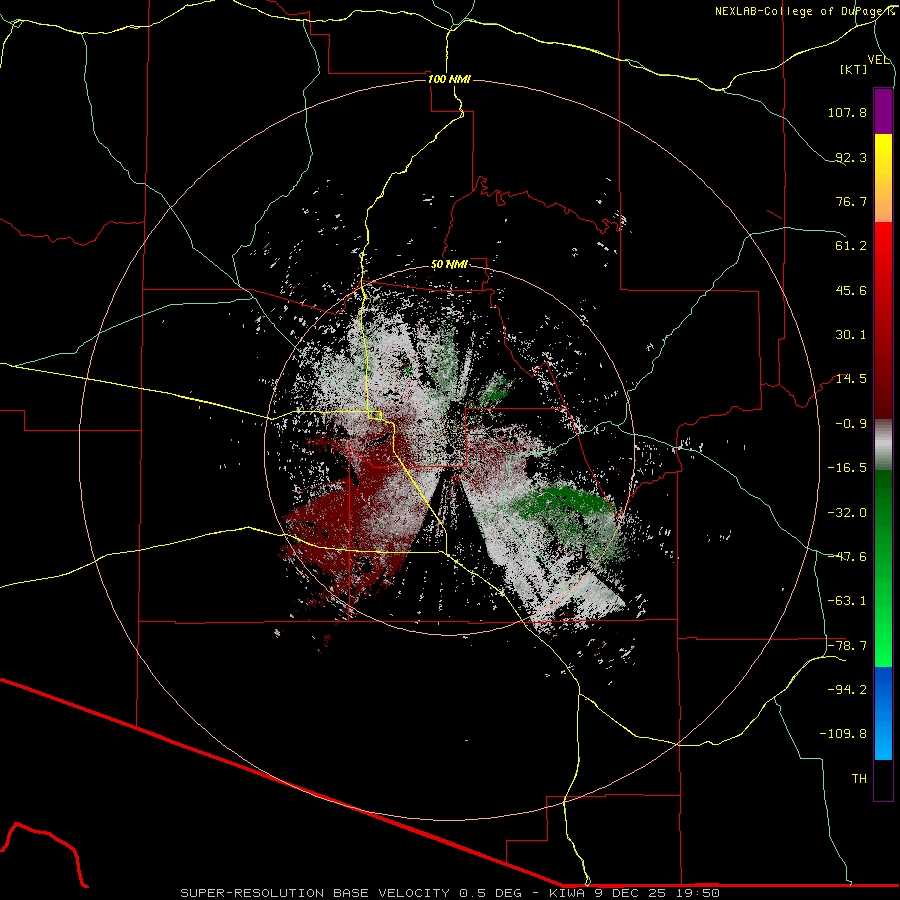Click the -78.7 value on velocity scale
This screenshot has height=900, width=900.
[847, 646]
